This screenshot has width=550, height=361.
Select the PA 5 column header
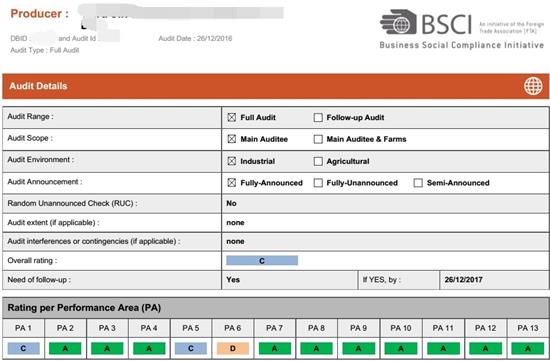(x=191, y=328)
